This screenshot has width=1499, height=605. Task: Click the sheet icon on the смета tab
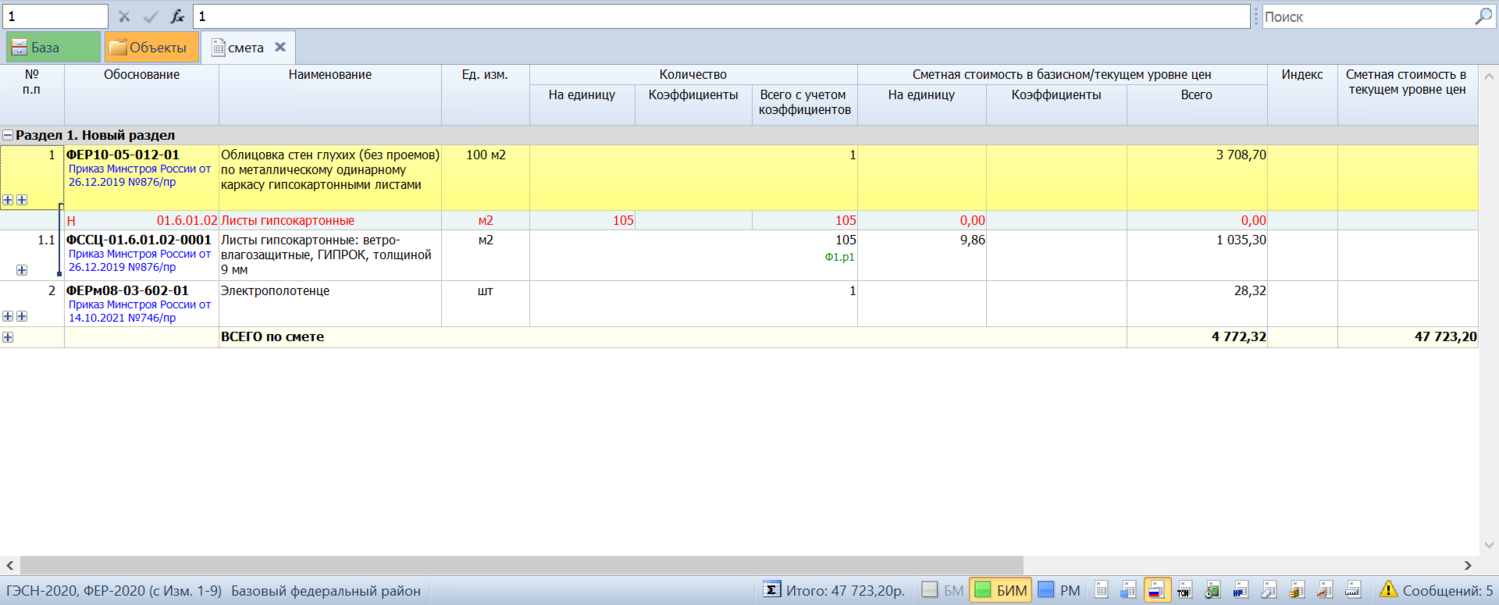click(x=217, y=47)
